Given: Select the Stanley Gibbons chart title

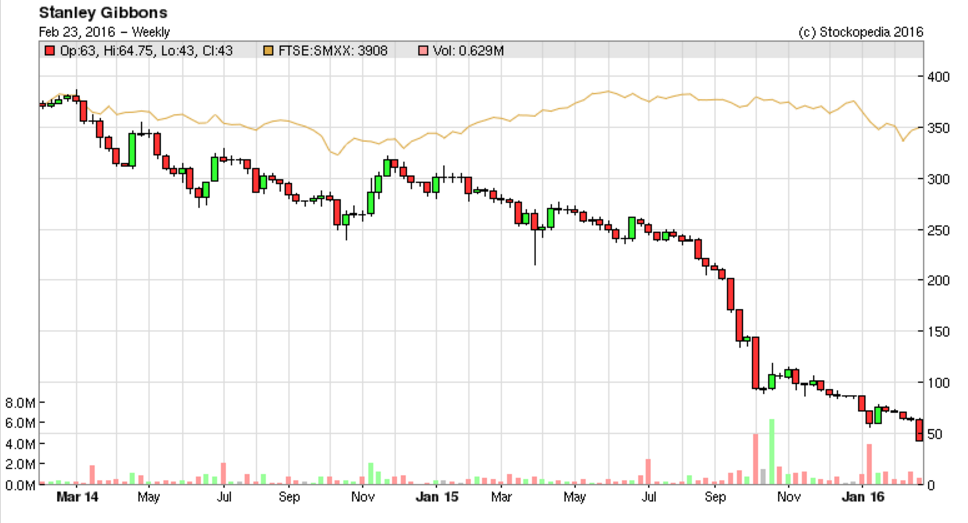Looking at the screenshot, I should 103,12.
